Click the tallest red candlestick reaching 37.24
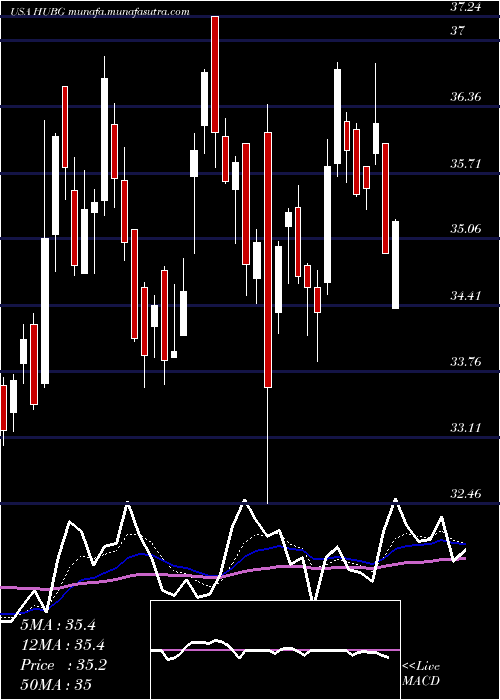The width and height of the screenshot is (500, 700). pos(215,74)
